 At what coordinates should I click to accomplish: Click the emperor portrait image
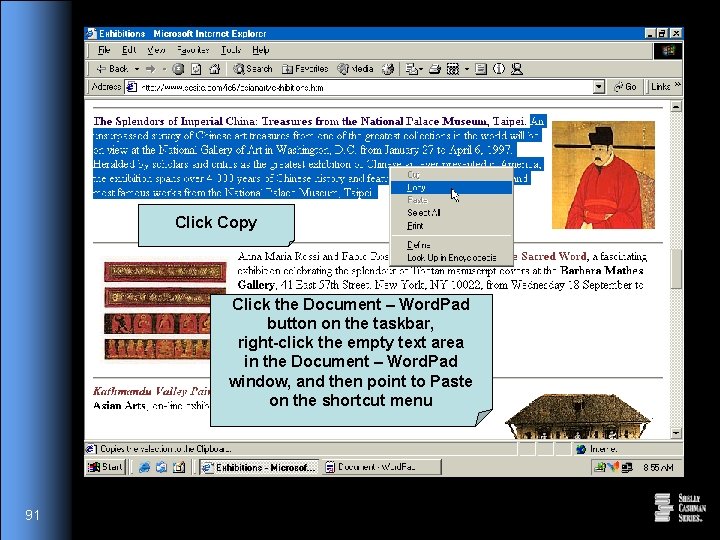pyautogui.click(x=603, y=175)
